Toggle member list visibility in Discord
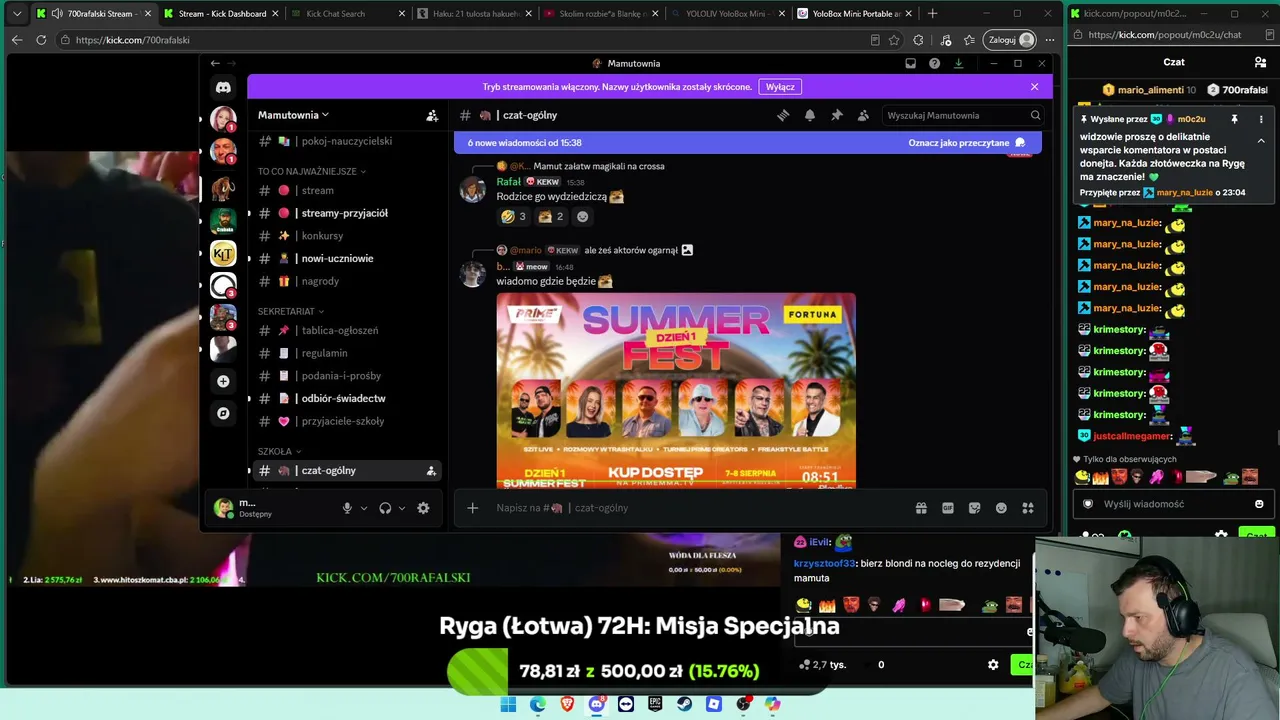This screenshot has width=1280, height=720. click(863, 115)
